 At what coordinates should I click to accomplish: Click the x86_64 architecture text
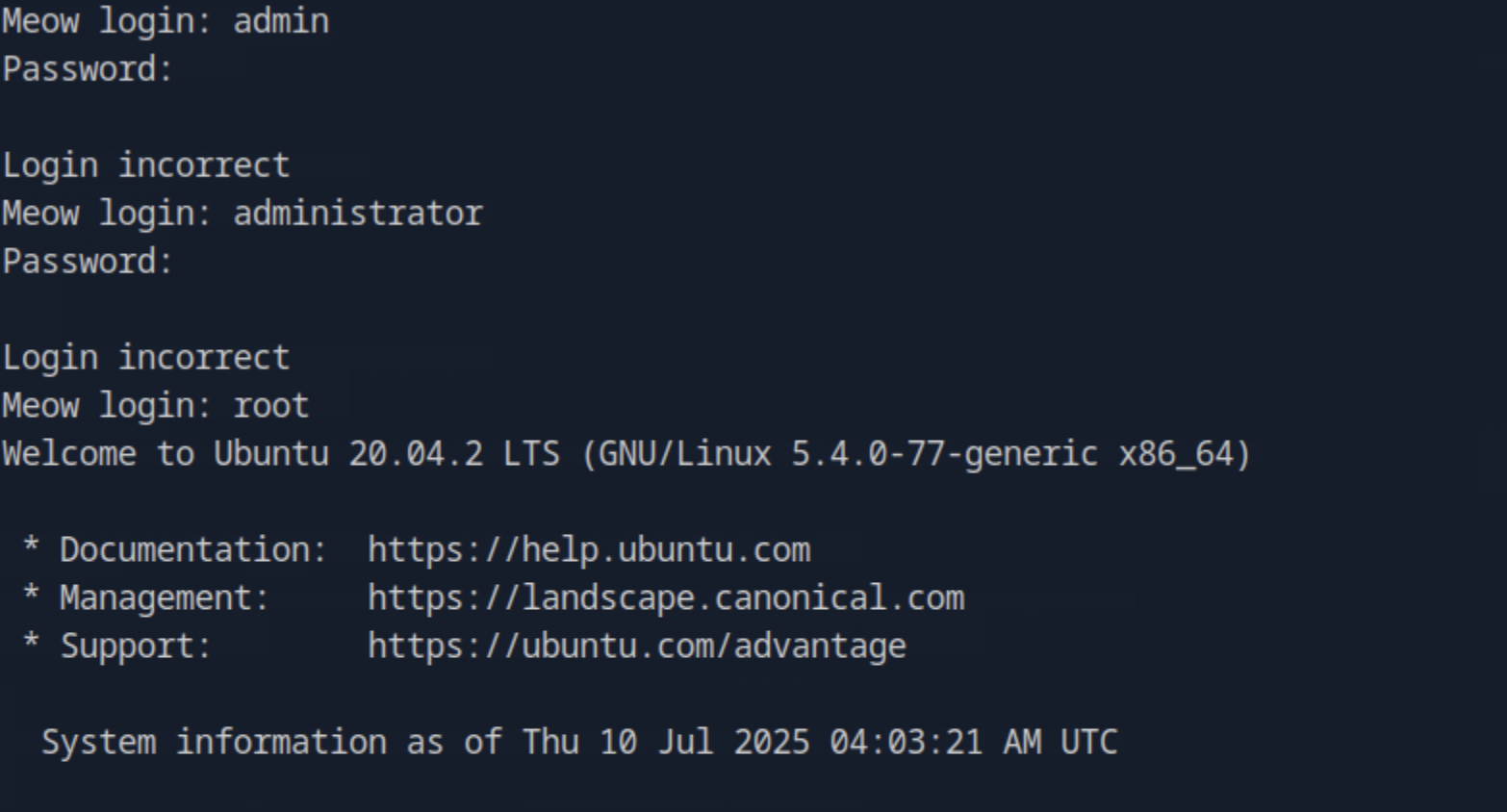1181,454
